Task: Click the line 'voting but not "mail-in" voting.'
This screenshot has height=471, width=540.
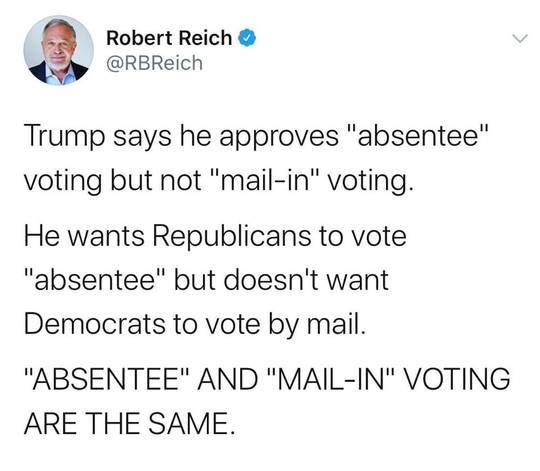Action: [218, 181]
